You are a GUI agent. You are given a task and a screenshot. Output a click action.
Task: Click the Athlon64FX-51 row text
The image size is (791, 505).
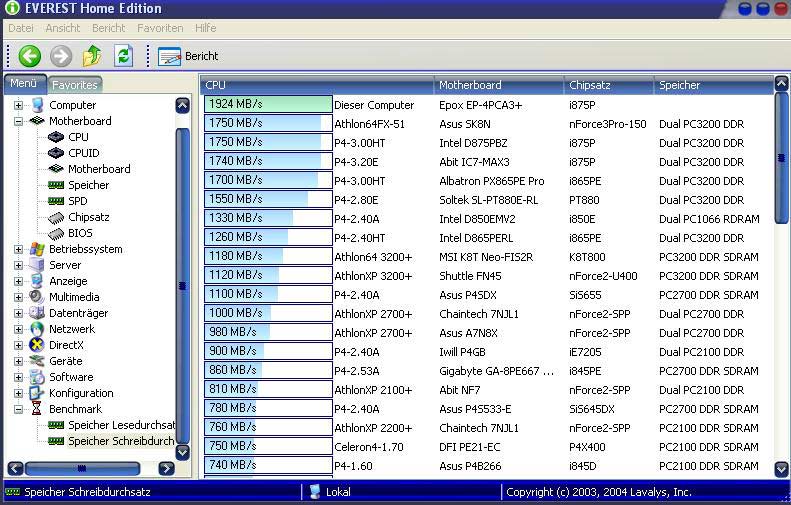point(369,124)
